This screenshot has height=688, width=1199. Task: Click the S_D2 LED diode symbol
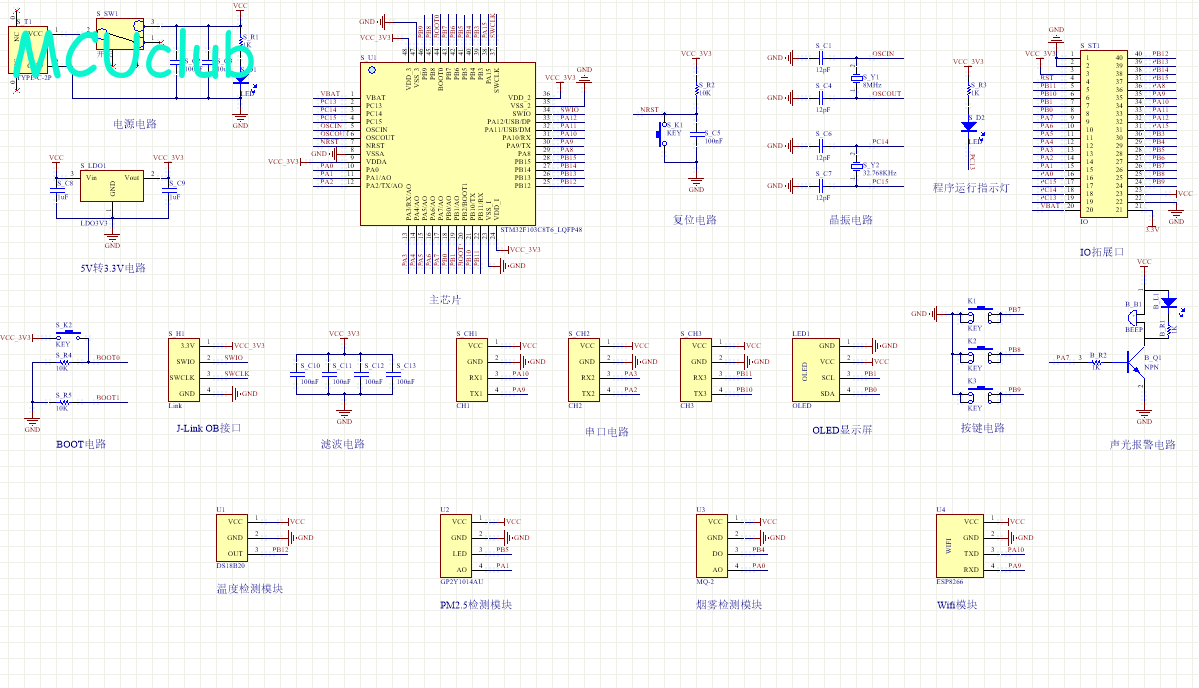[x=970, y=127]
